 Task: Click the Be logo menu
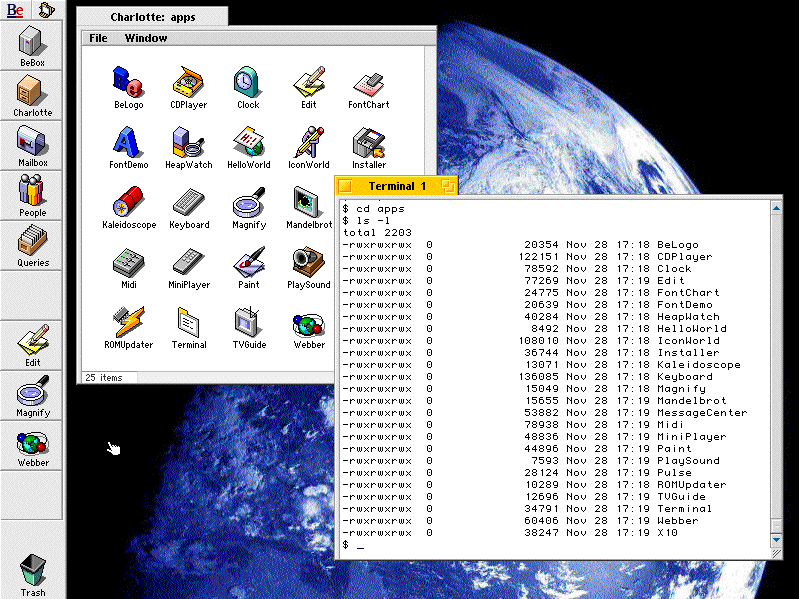tap(15, 10)
